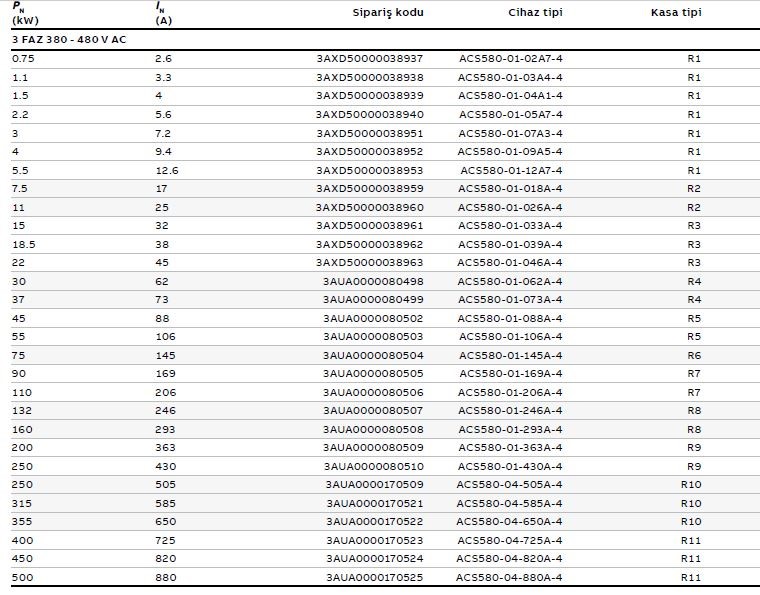Select device type ACS580-04-725A-4
Screen dimensions: 760x595
(510, 541)
